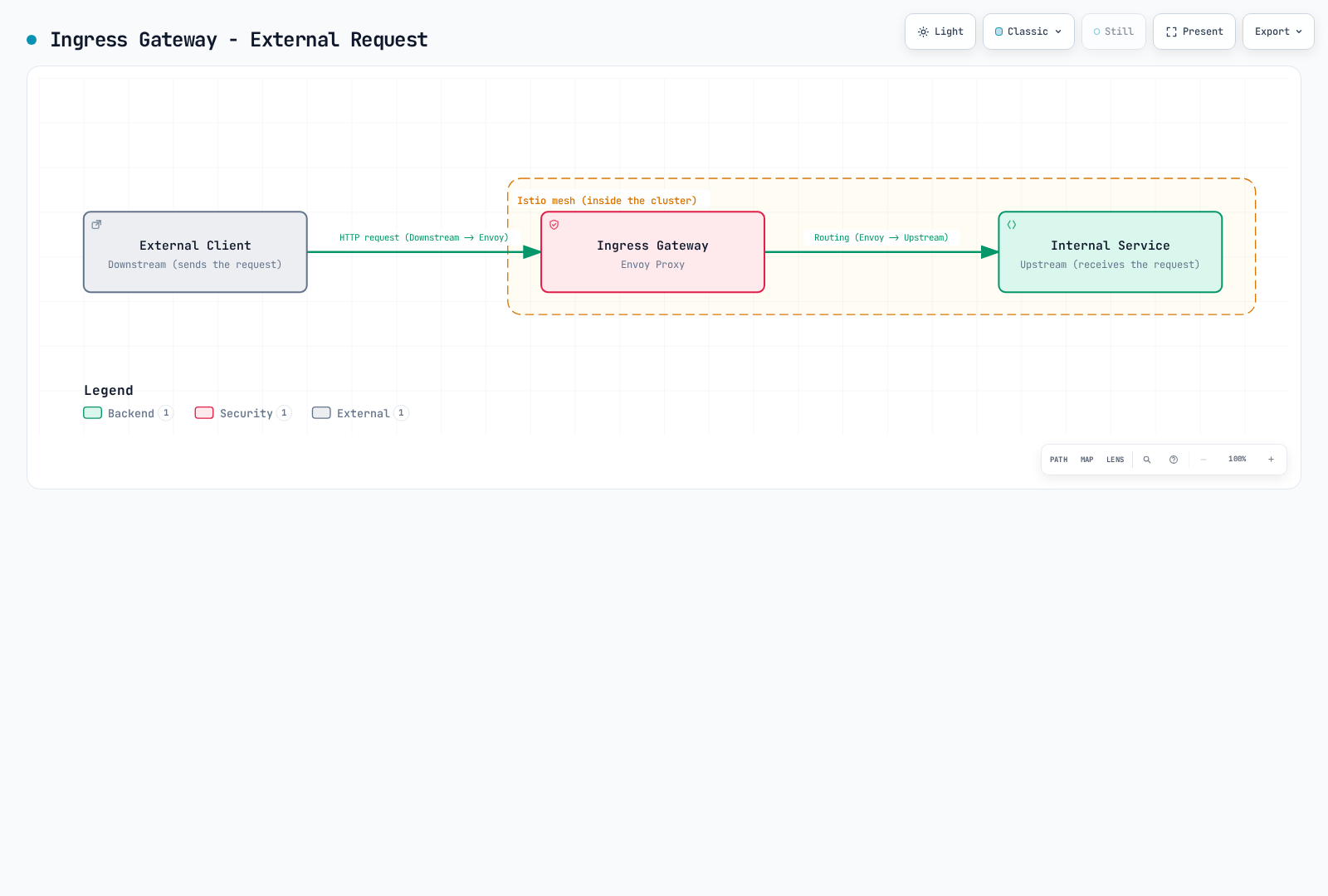Image resolution: width=1328 pixels, height=896 pixels.
Task: Toggle the External legend filter
Action: click(x=360, y=413)
